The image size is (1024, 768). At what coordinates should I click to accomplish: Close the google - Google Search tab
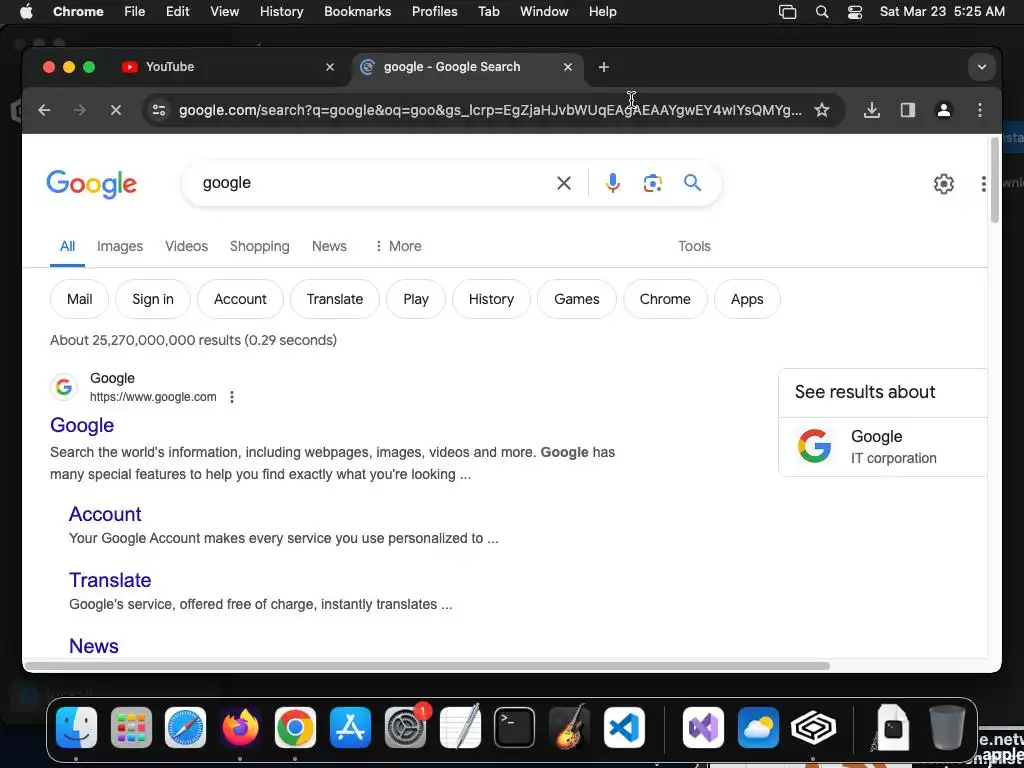568,67
